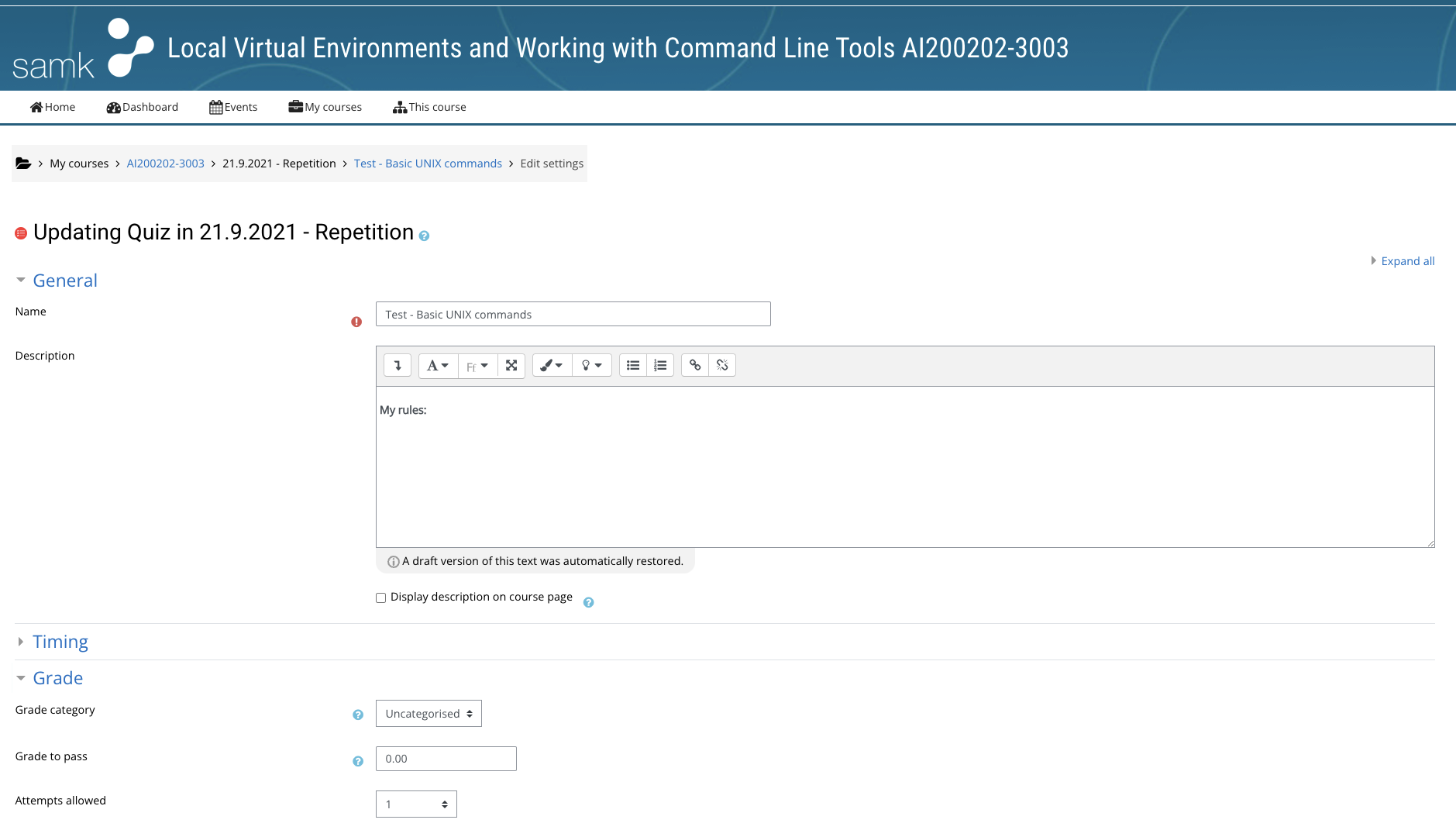Open the Grade category dropdown
The image size is (1456, 830).
[428, 713]
